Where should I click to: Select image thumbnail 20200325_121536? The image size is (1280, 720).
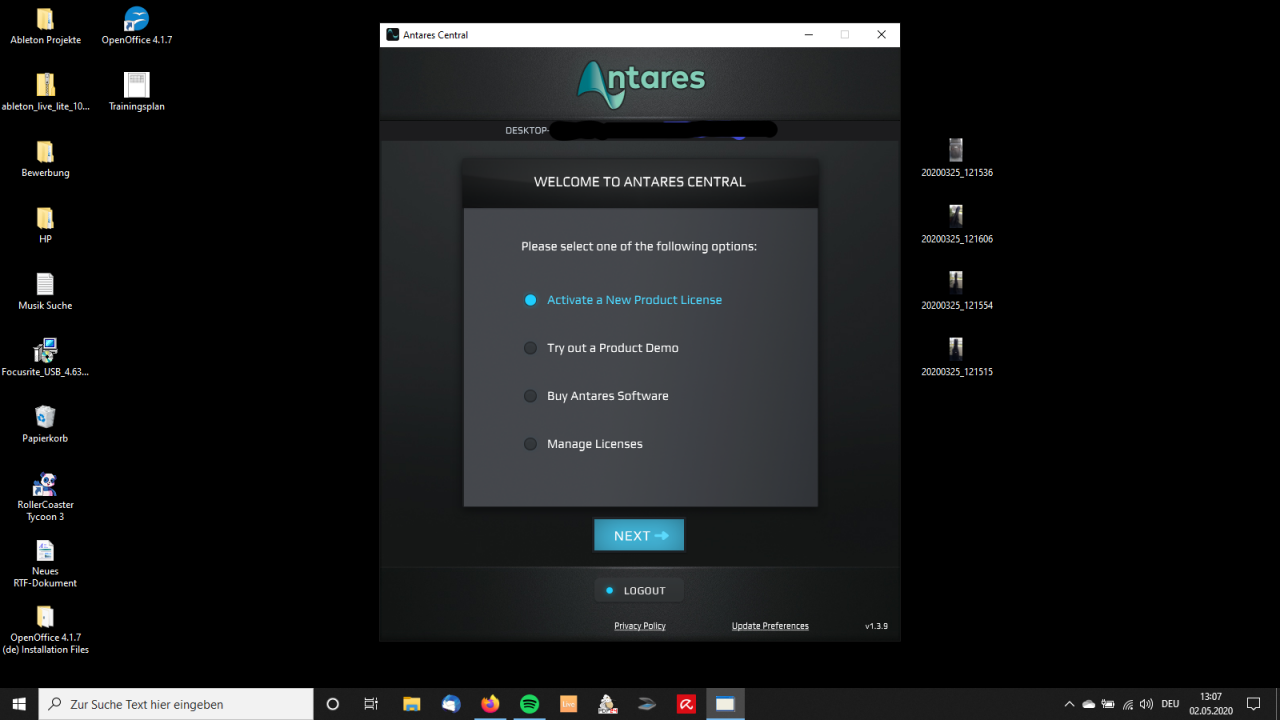(957, 158)
